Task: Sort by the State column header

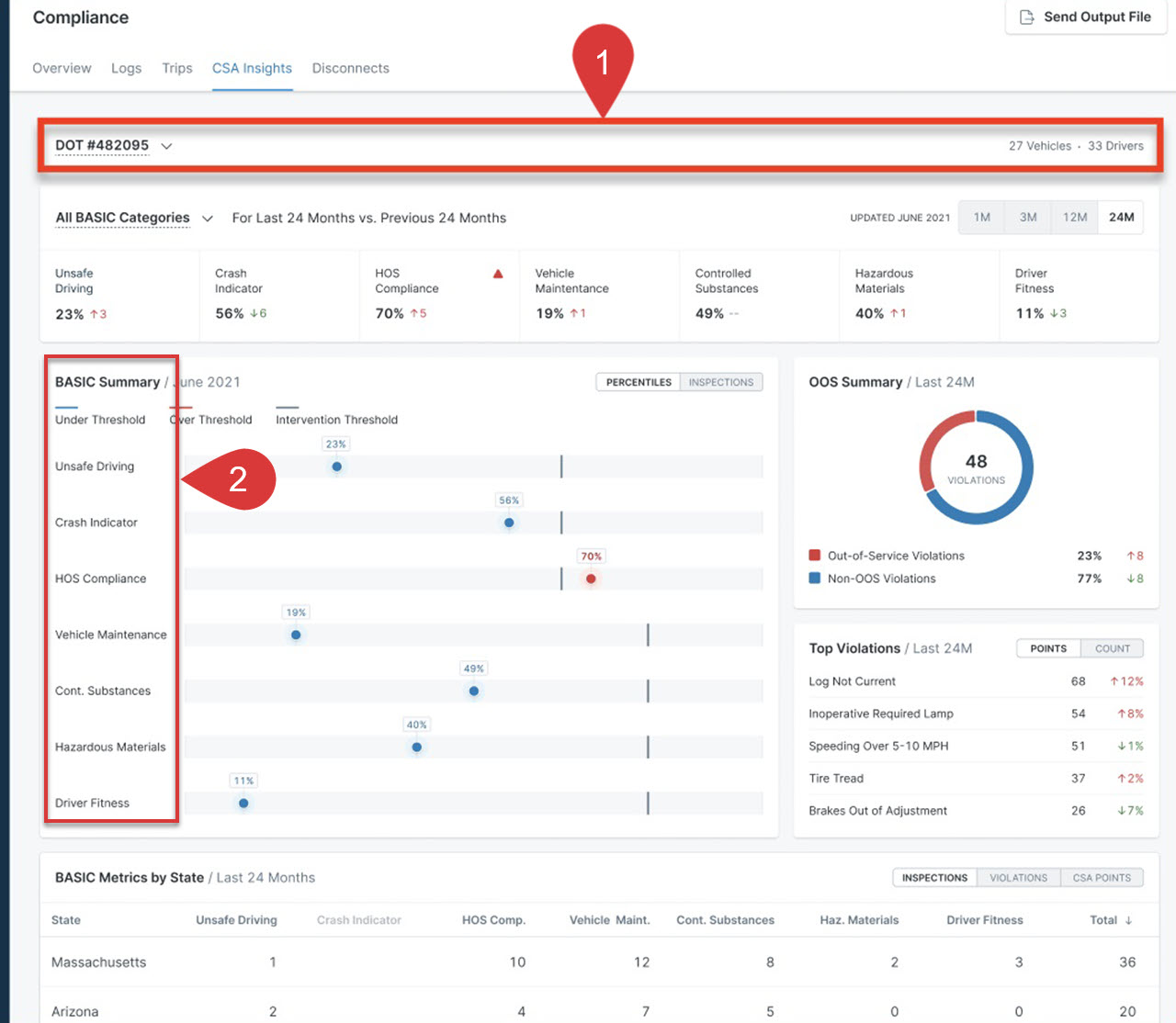Action: coord(66,920)
